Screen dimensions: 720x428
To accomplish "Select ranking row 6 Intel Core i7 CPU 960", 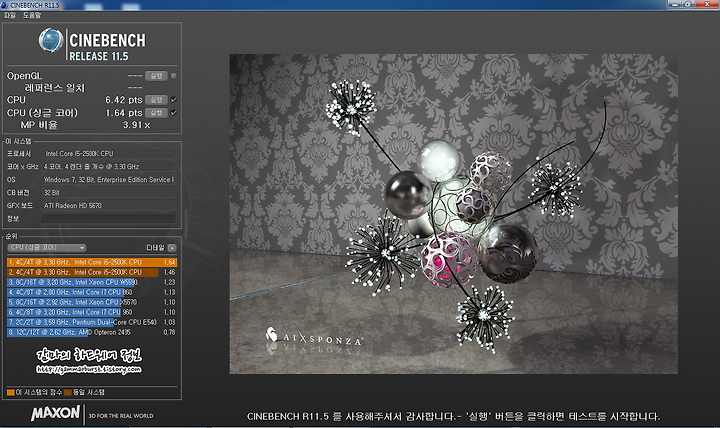I will tap(92, 312).
